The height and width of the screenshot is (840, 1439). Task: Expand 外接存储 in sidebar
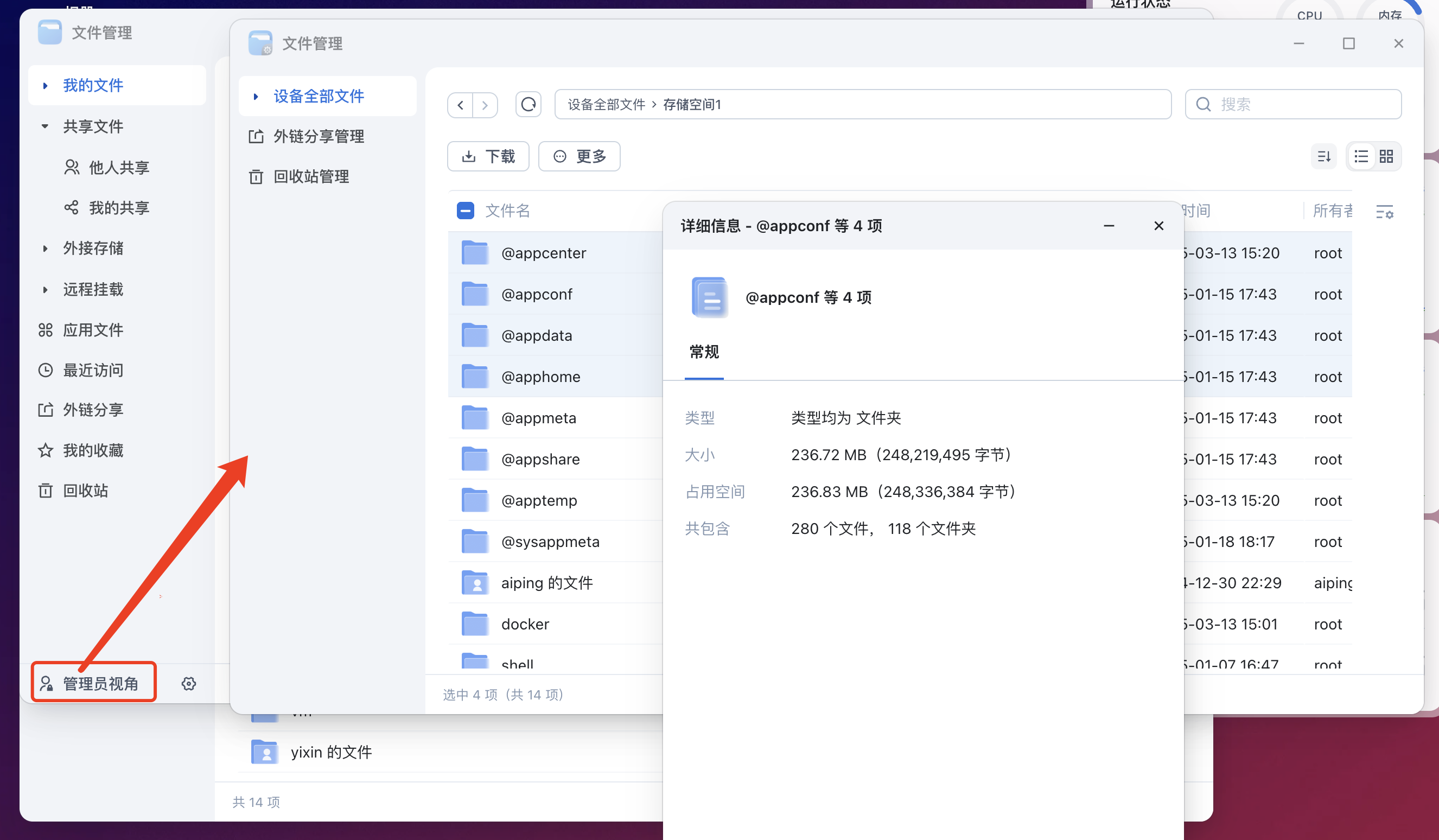45,249
